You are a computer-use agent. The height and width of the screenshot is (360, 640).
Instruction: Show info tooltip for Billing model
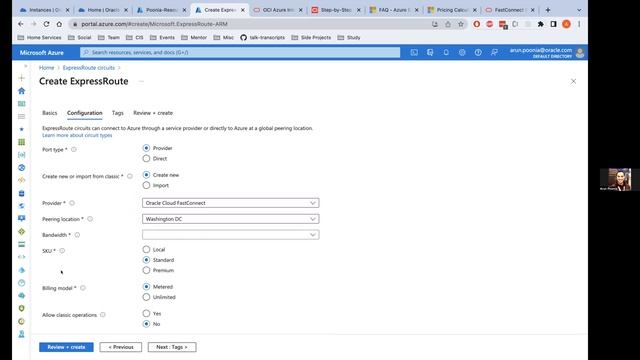coord(83,288)
